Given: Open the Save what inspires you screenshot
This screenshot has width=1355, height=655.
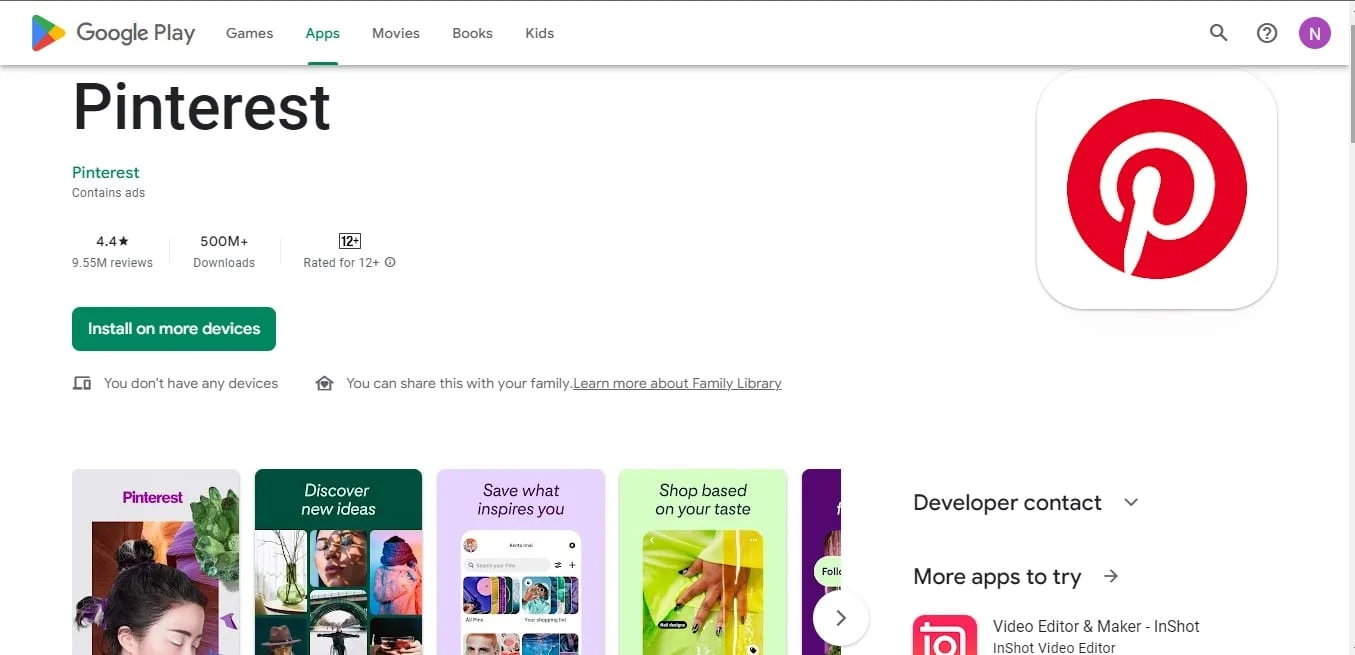Looking at the screenshot, I should [521, 562].
